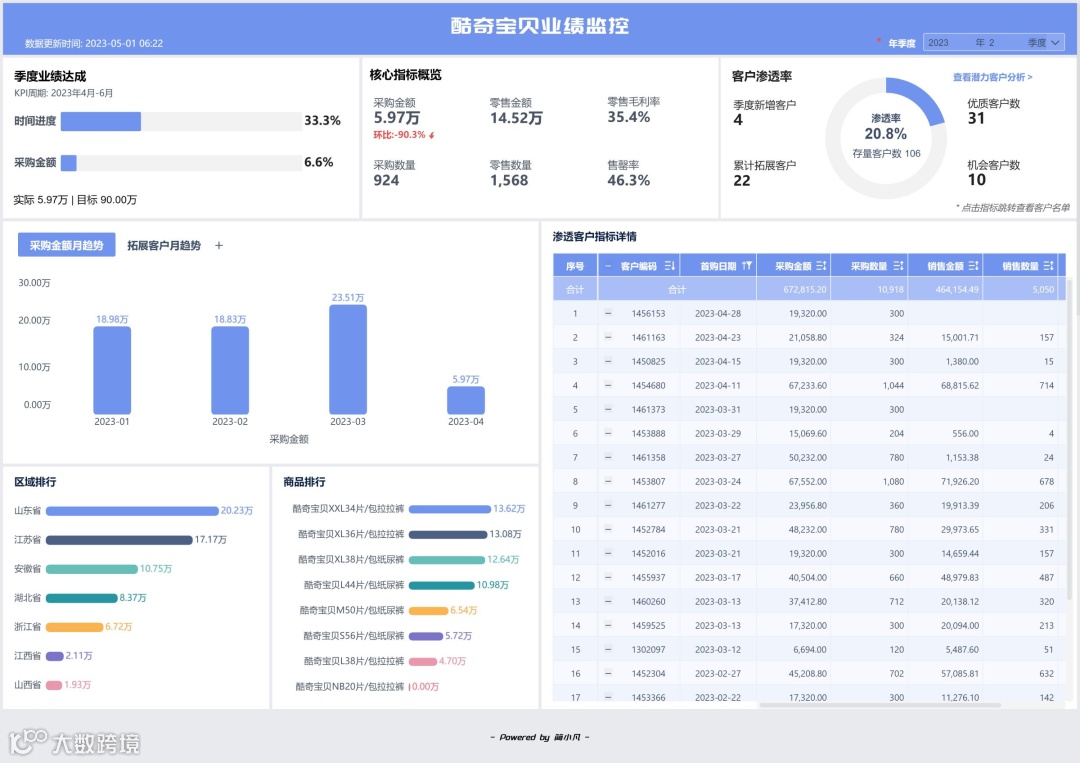Click 零售数量 value 1,568

pos(509,180)
